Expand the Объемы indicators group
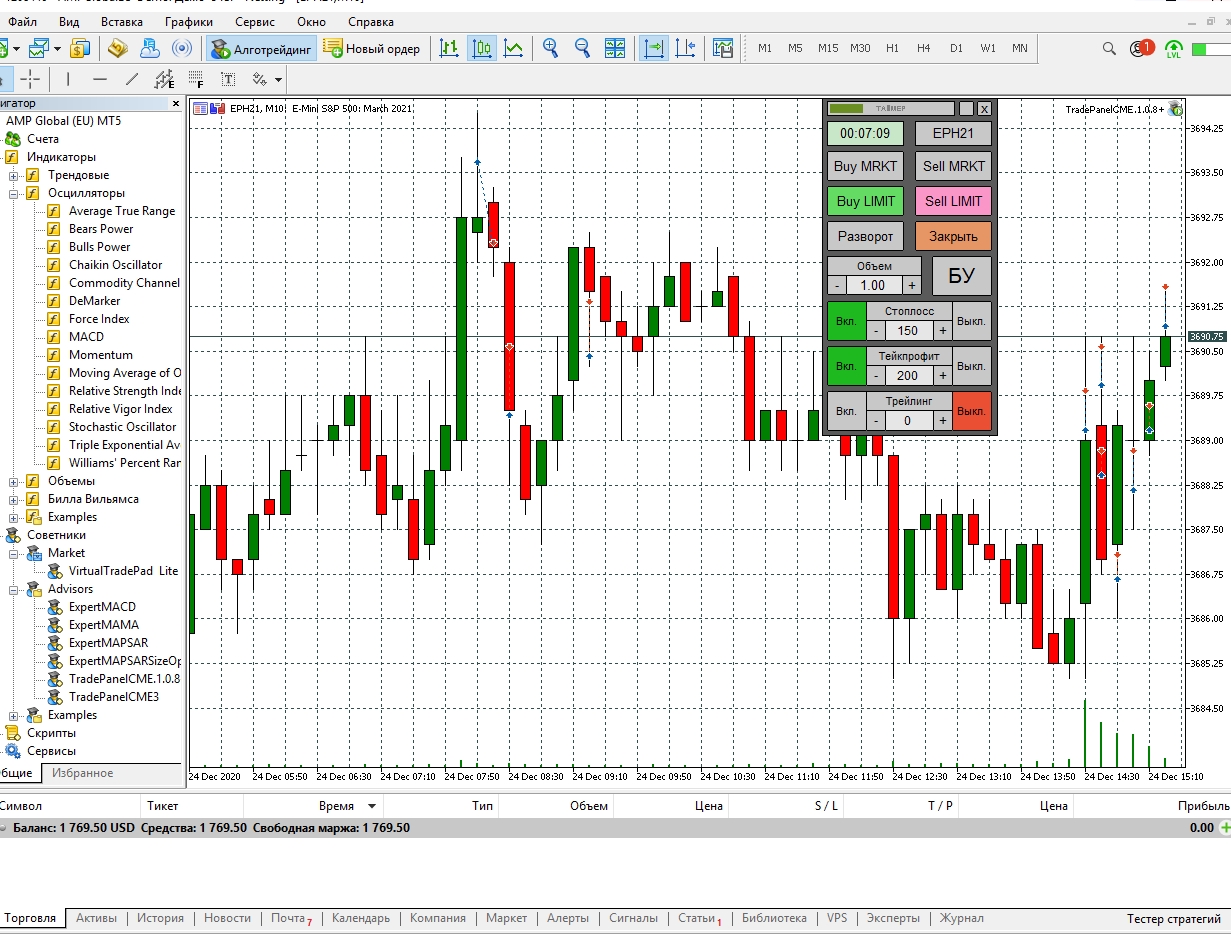Viewport: 1231px width, 935px height. pos(14,481)
